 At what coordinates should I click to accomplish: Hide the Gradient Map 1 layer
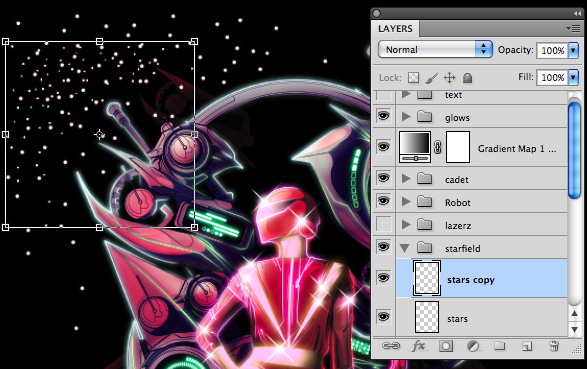383,147
